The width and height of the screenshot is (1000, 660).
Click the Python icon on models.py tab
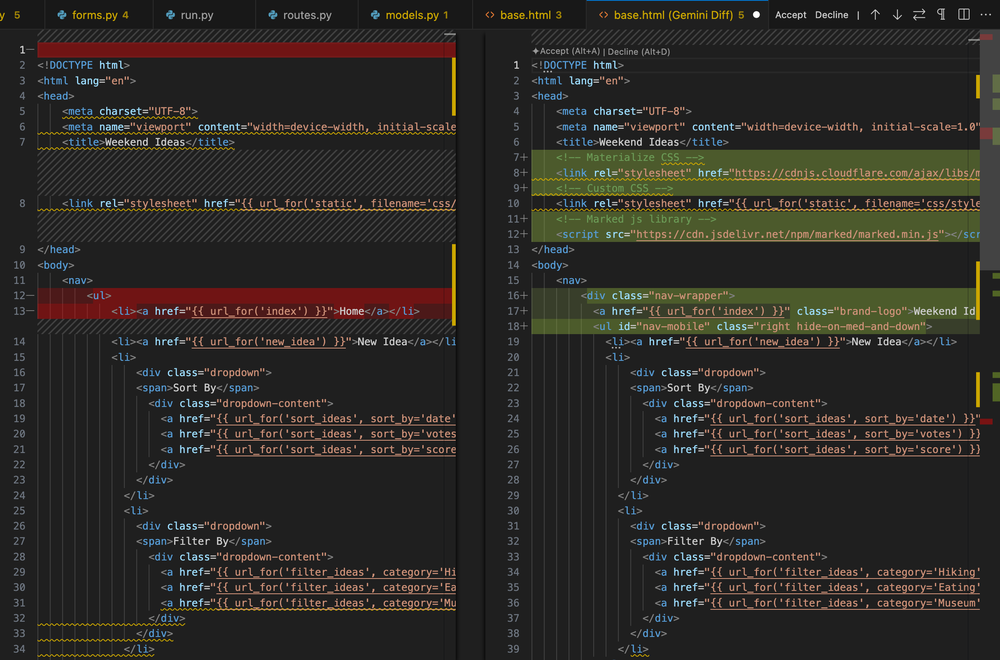[376, 15]
